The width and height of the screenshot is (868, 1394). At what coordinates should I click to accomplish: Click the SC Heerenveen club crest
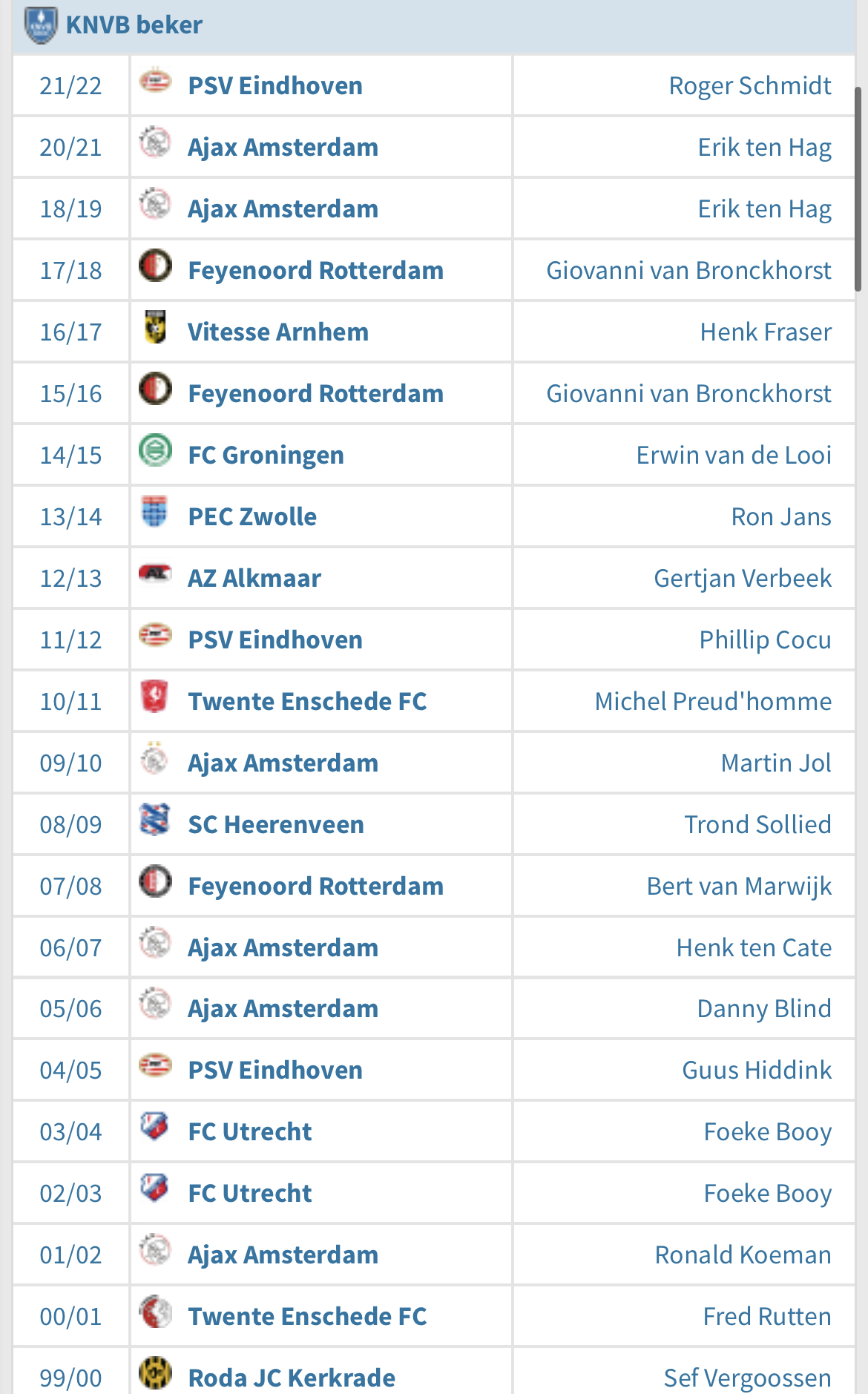pyautogui.click(x=155, y=819)
